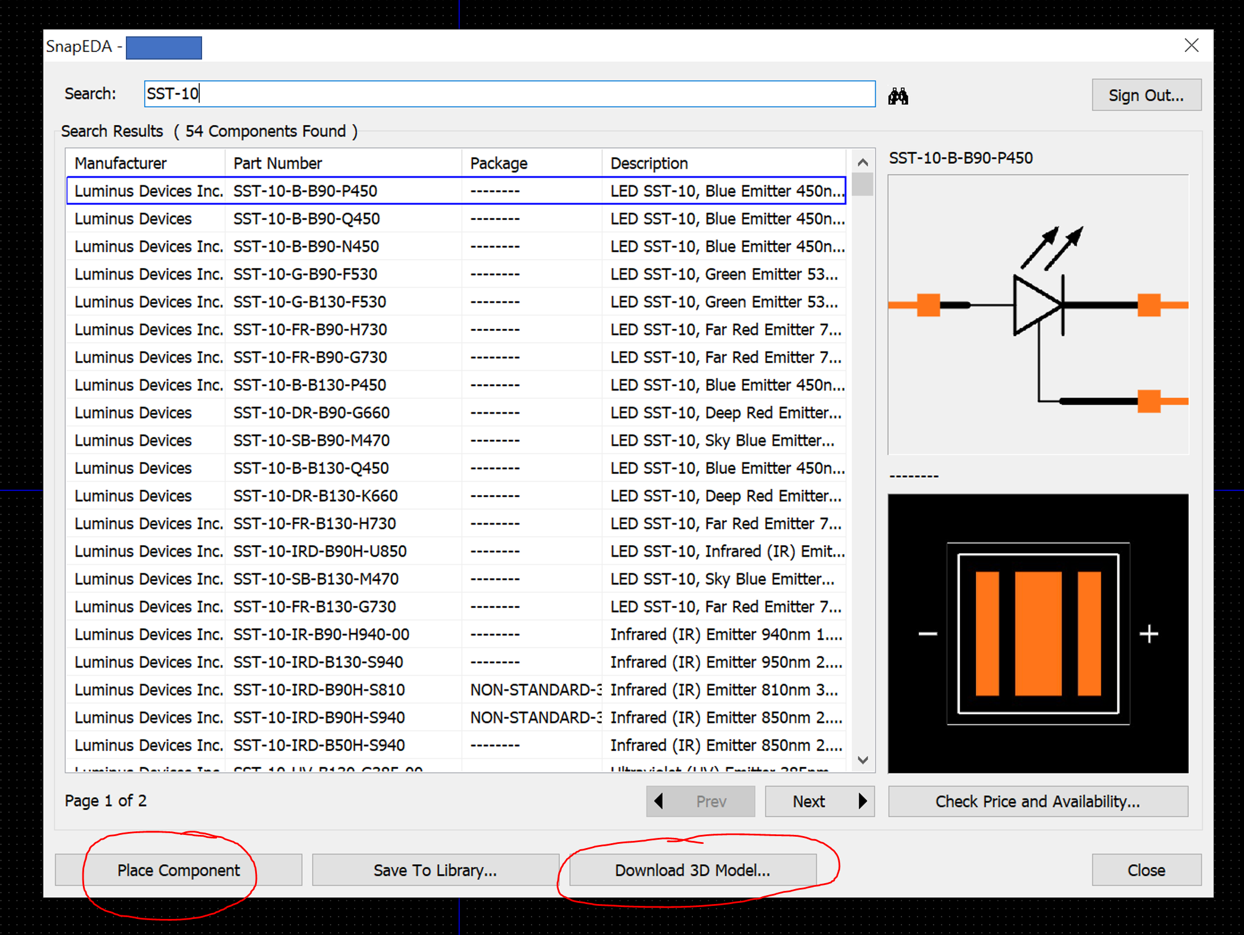Screen dimensions: 1244x935
Task: Go to Next results page
Action: [820, 801]
